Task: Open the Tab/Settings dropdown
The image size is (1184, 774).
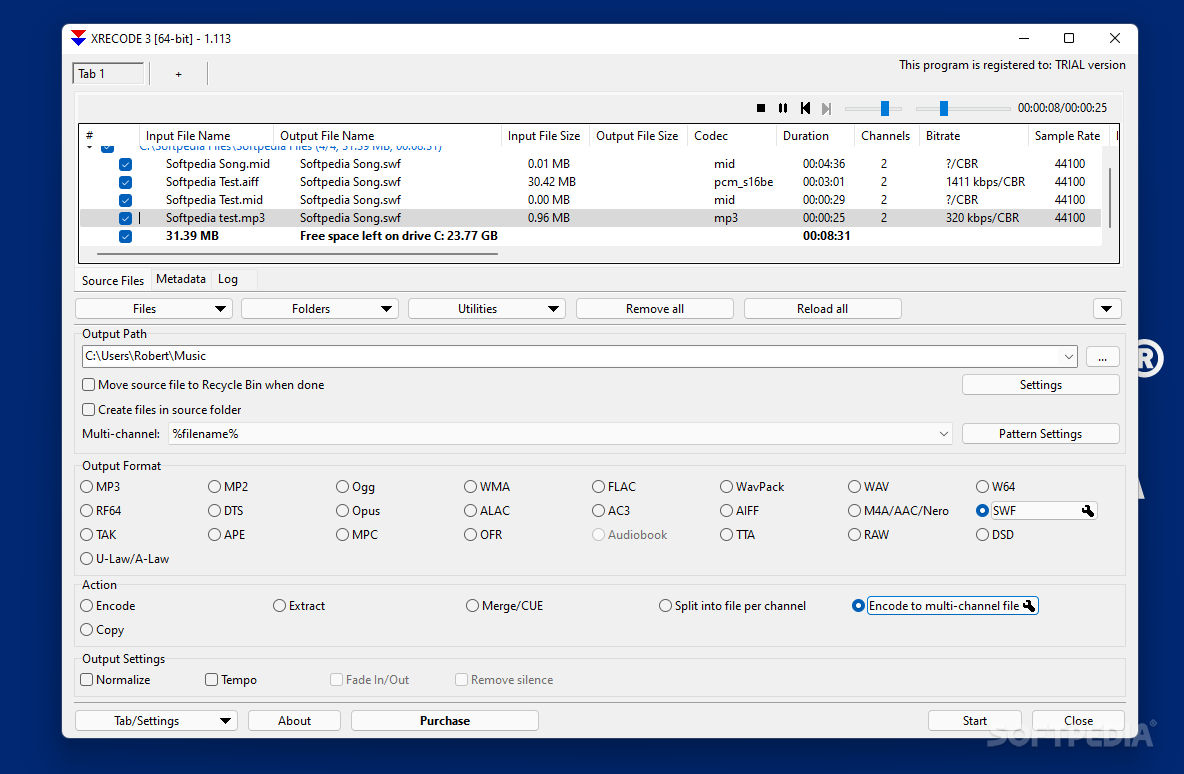Action: point(156,720)
